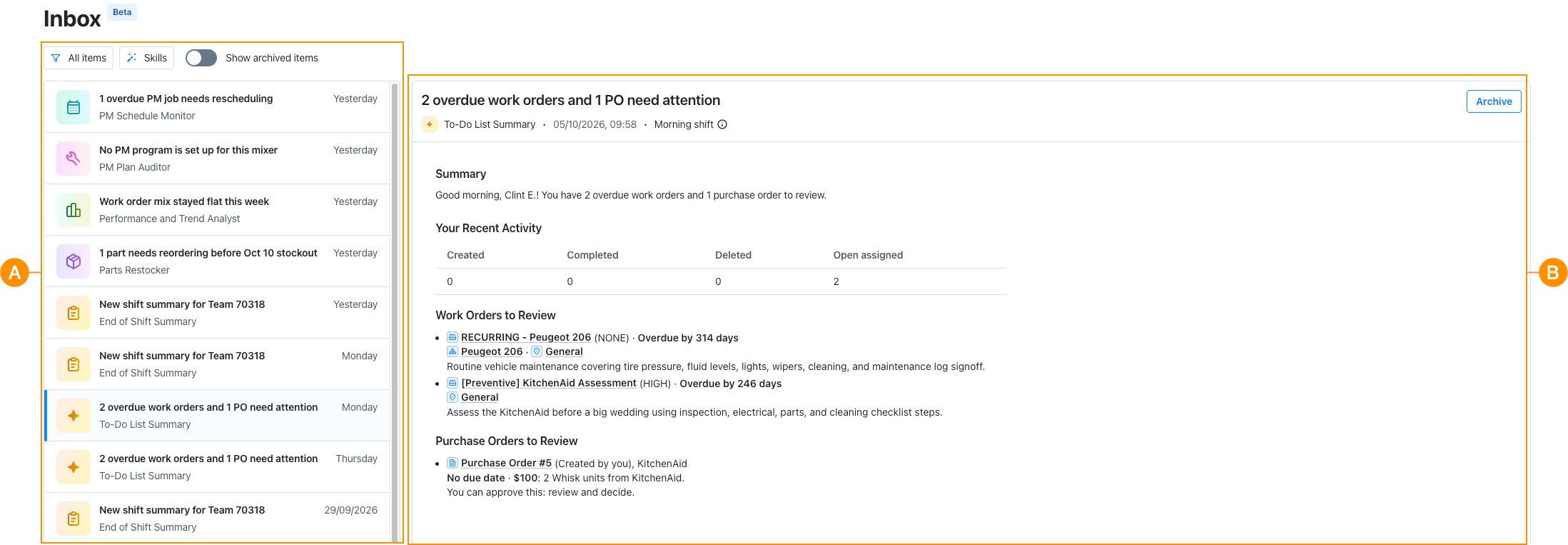Click the Beta badge next to Inbox
Image resolution: width=1568 pixels, height=545 pixels.
coord(122,12)
